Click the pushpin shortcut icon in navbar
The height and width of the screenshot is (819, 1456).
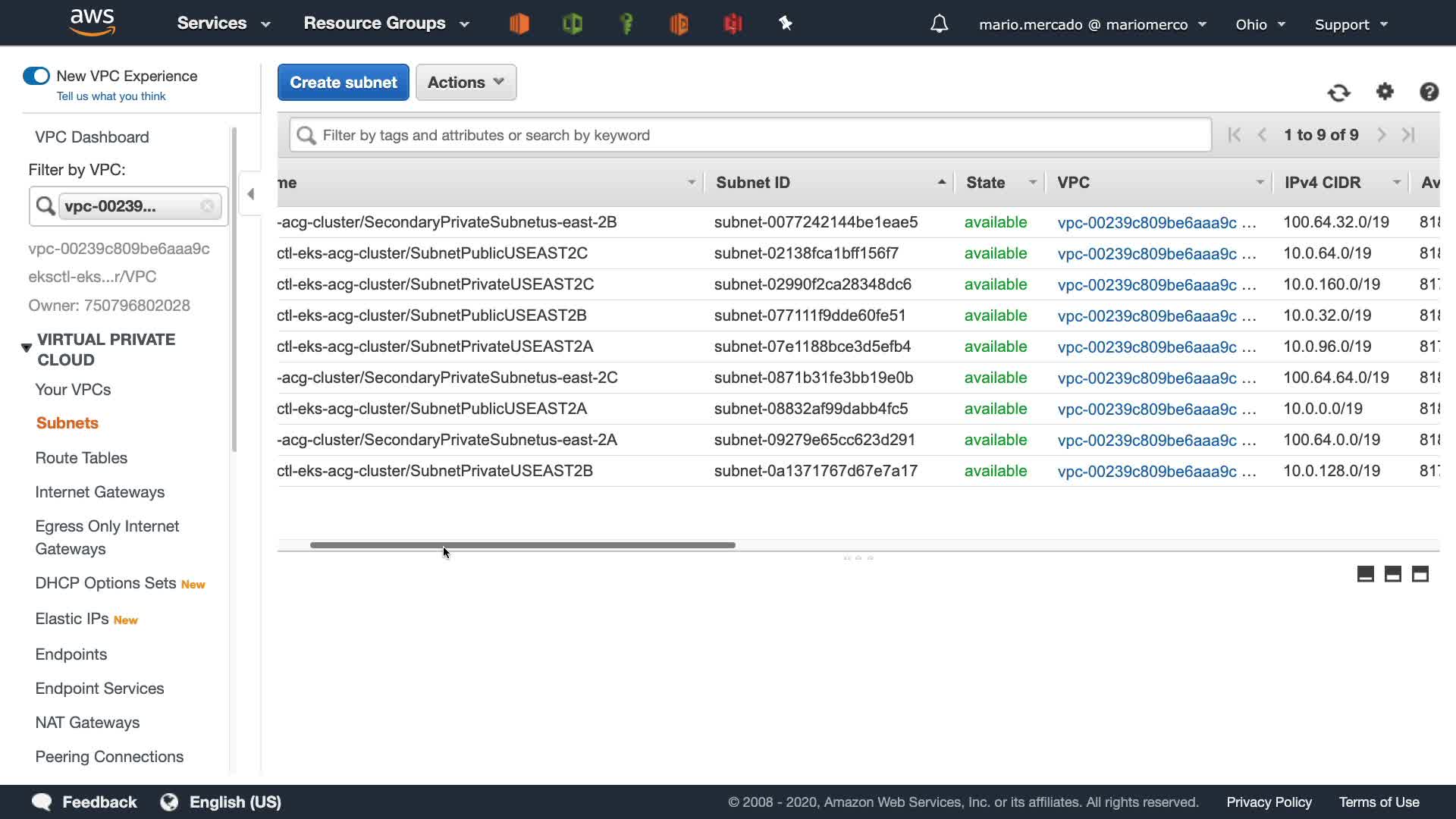click(x=786, y=24)
